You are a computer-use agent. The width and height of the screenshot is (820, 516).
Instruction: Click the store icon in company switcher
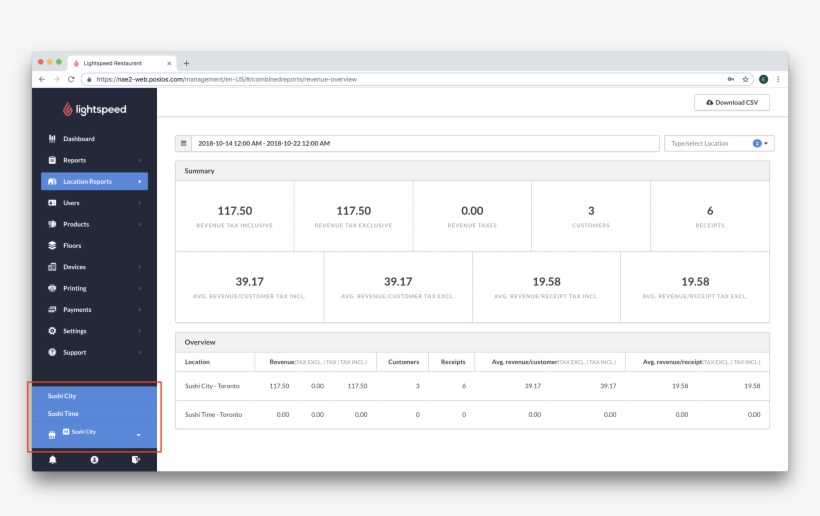click(x=52, y=435)
